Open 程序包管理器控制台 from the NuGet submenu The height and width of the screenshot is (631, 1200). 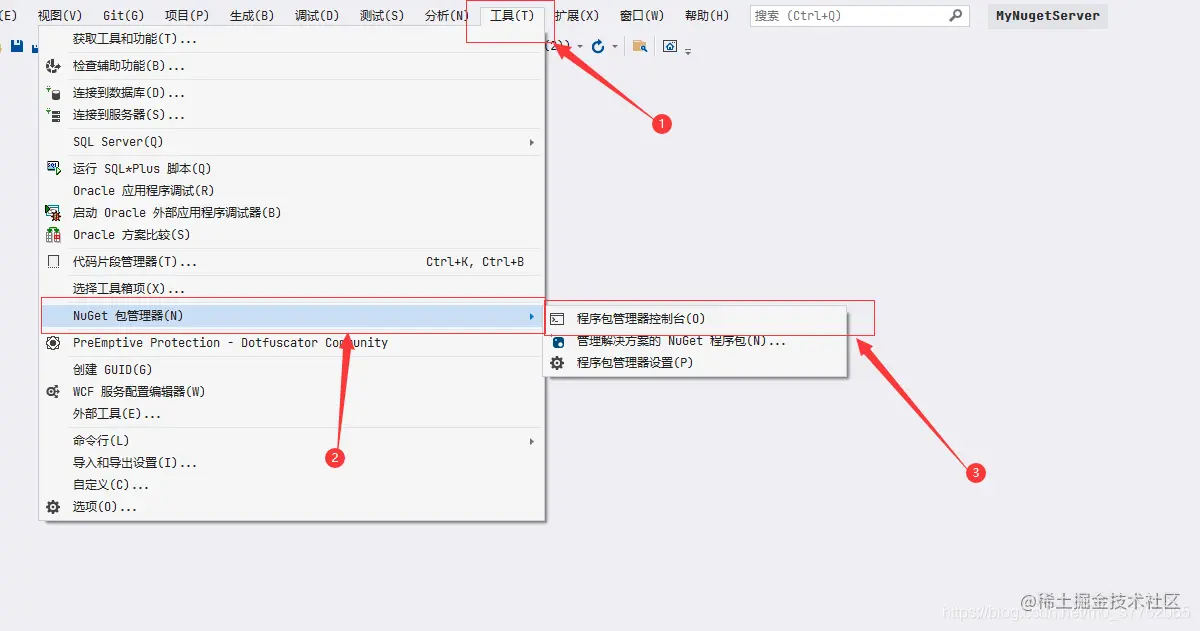click(640, 318)
